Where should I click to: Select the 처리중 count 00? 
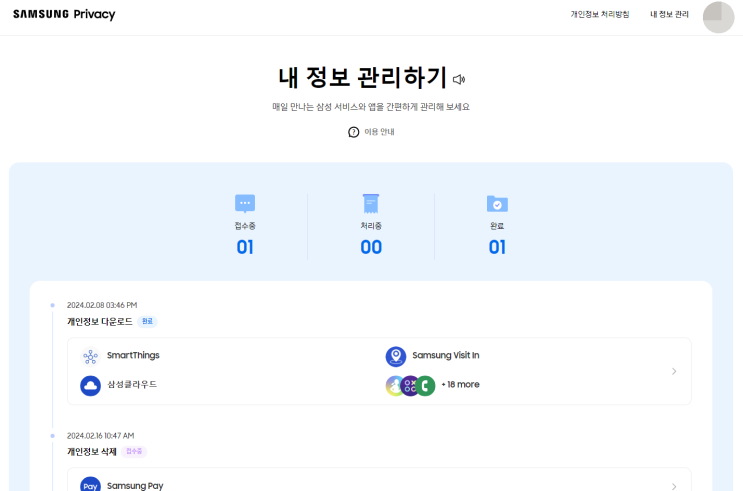371,247
